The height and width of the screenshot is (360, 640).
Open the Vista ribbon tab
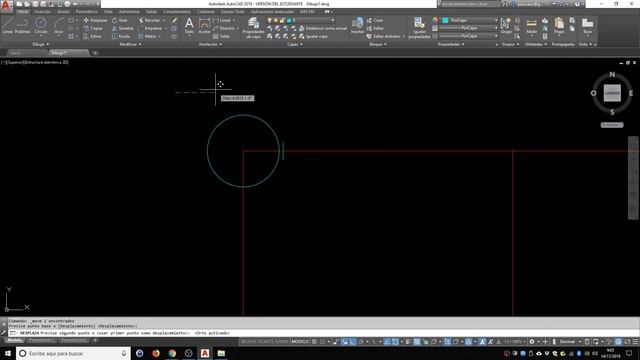point(108,12)
